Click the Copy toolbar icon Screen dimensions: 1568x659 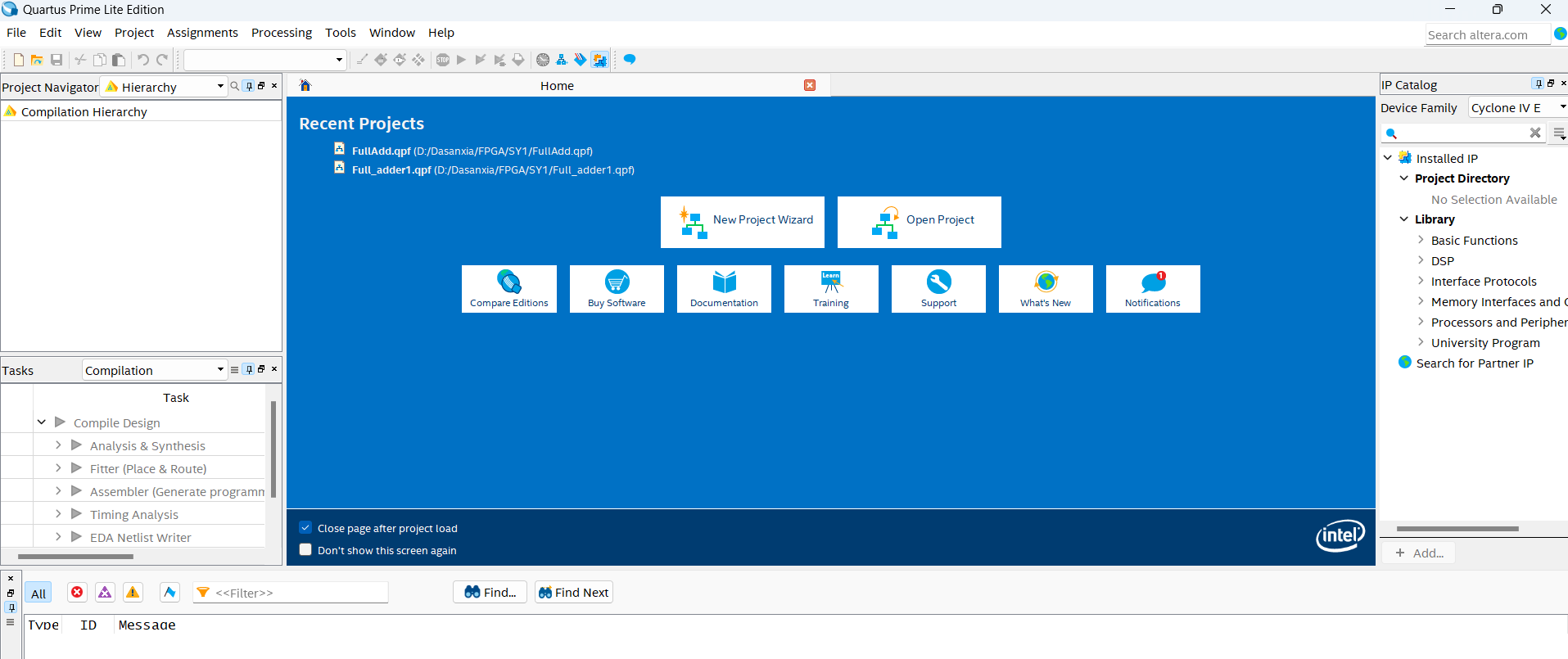point(99,60)
